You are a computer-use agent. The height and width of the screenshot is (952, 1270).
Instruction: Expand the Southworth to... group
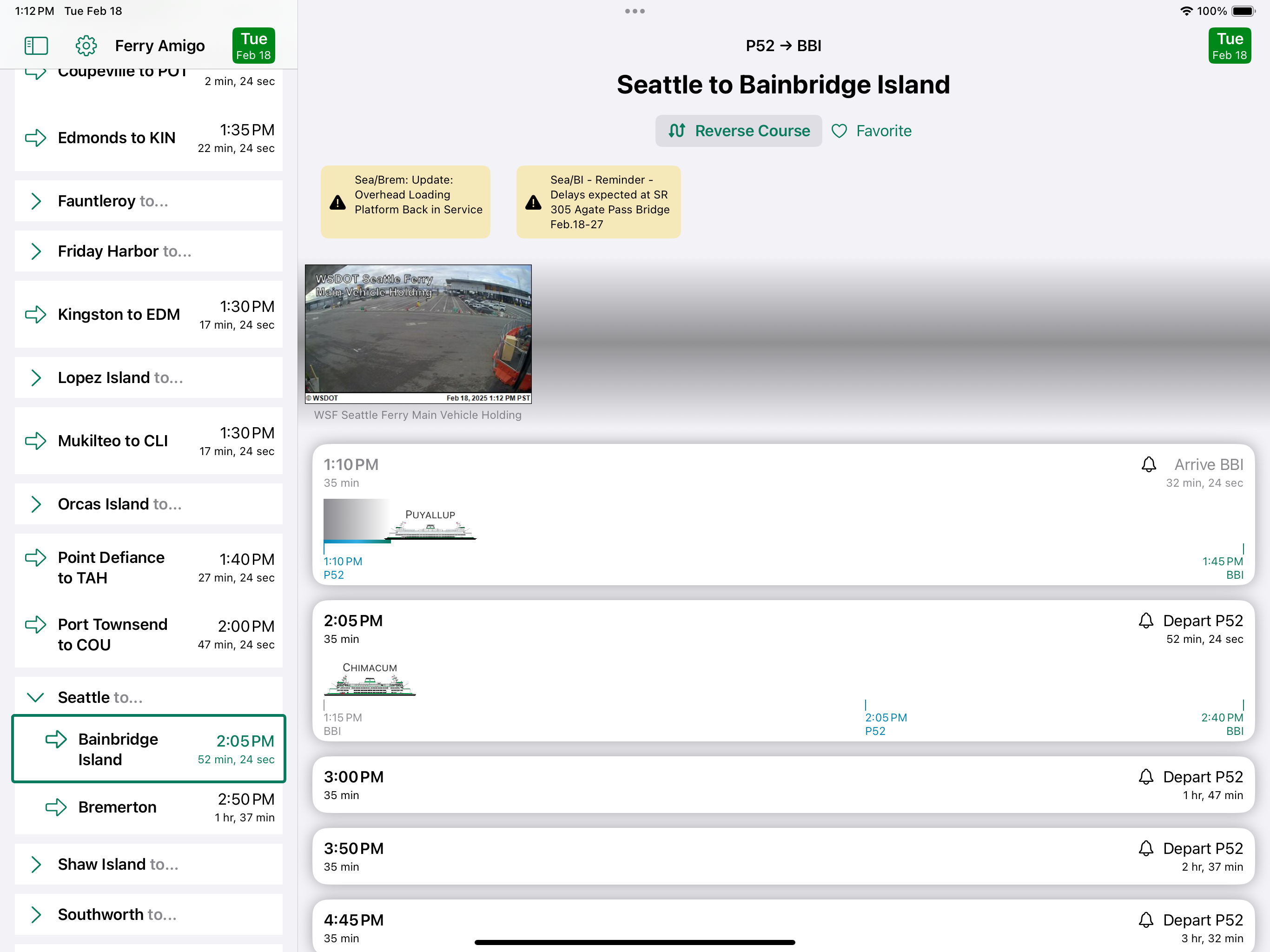coord(149,914)
